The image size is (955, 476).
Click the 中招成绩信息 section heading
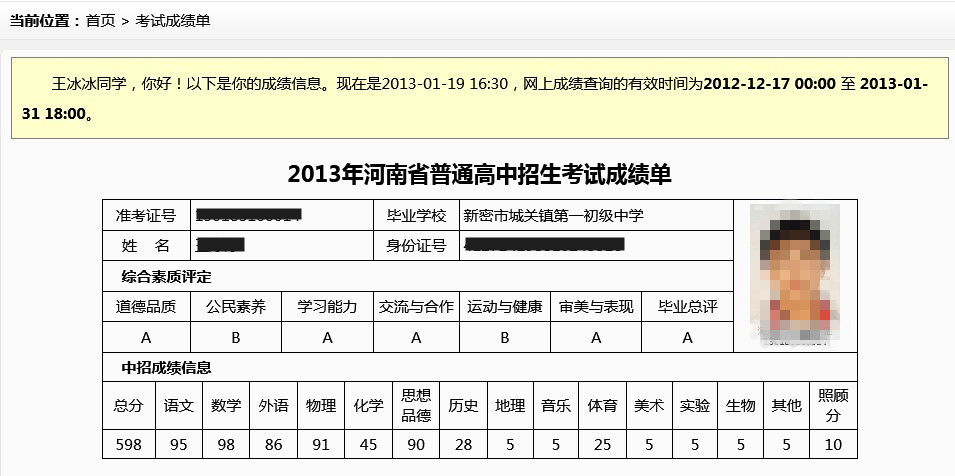point(166,367)
